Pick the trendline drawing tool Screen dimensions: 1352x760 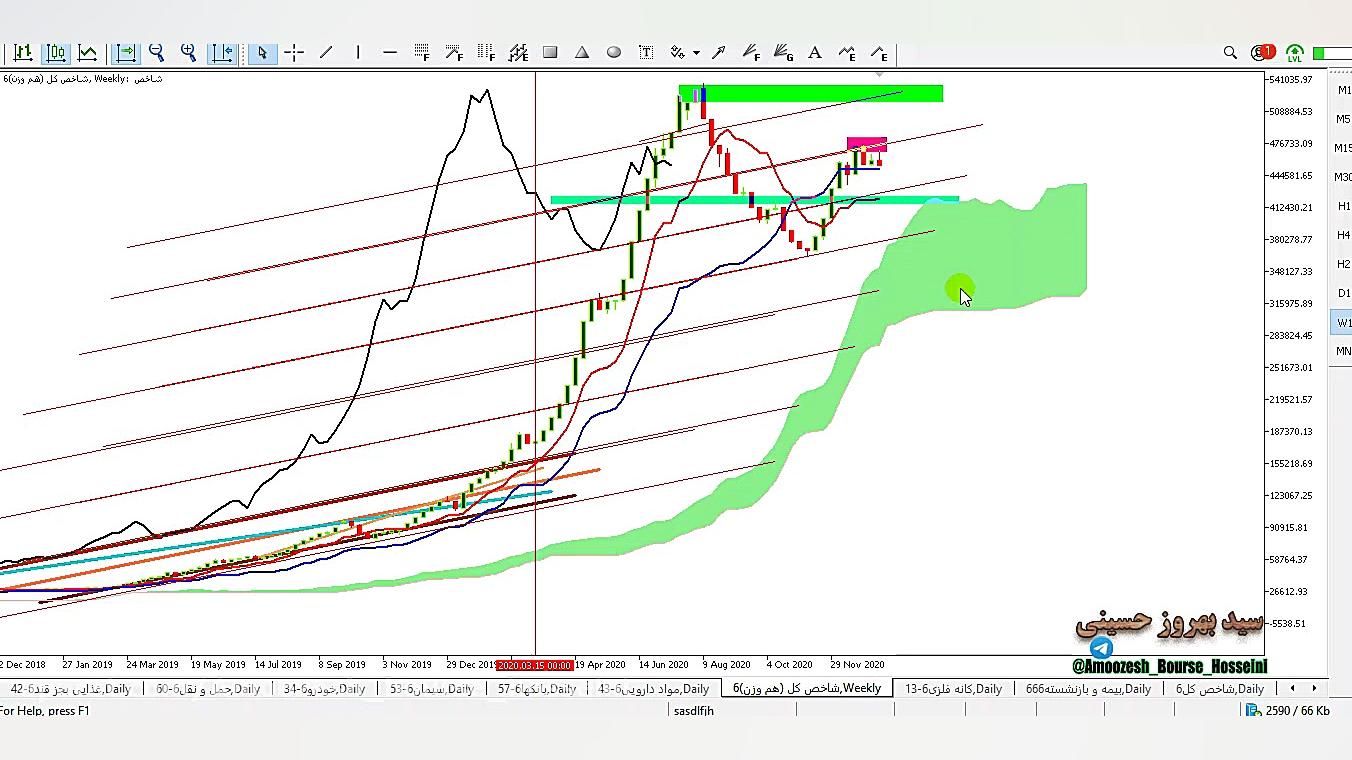click(x=326, y=53)
